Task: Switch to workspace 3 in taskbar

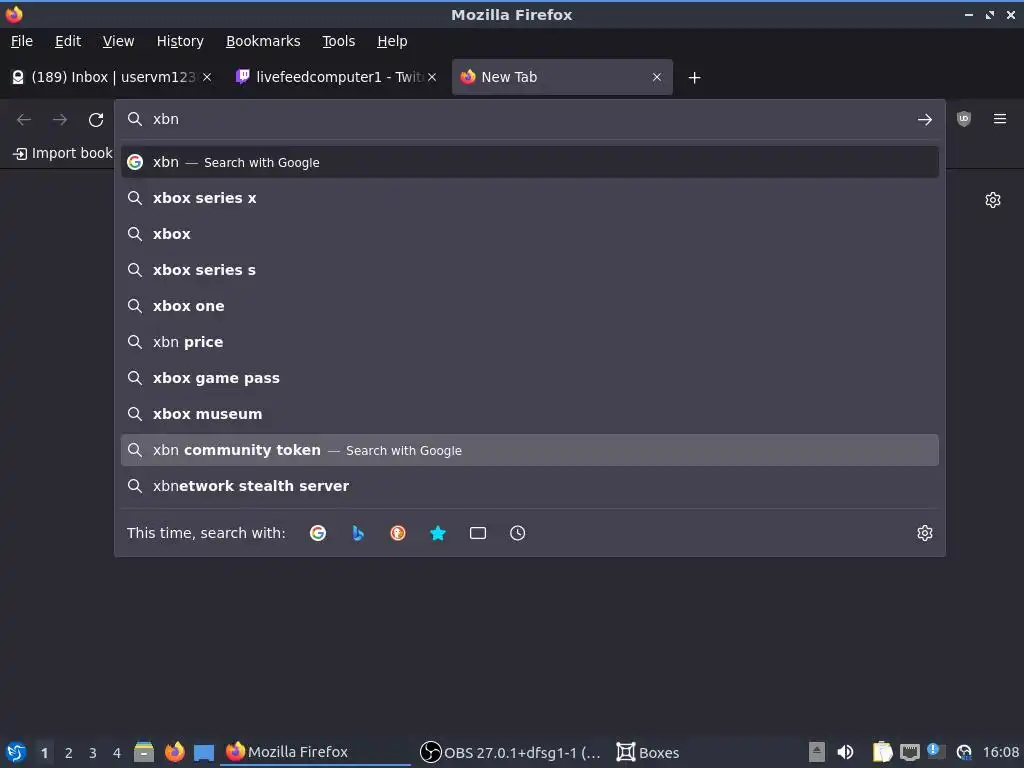Action: 93,753
